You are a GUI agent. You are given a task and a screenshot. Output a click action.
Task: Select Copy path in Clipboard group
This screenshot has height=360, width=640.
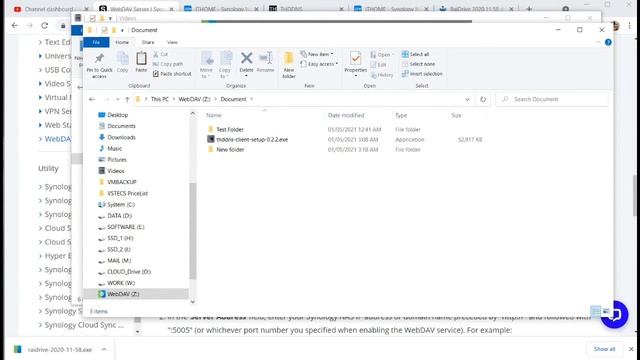[168, 64]
